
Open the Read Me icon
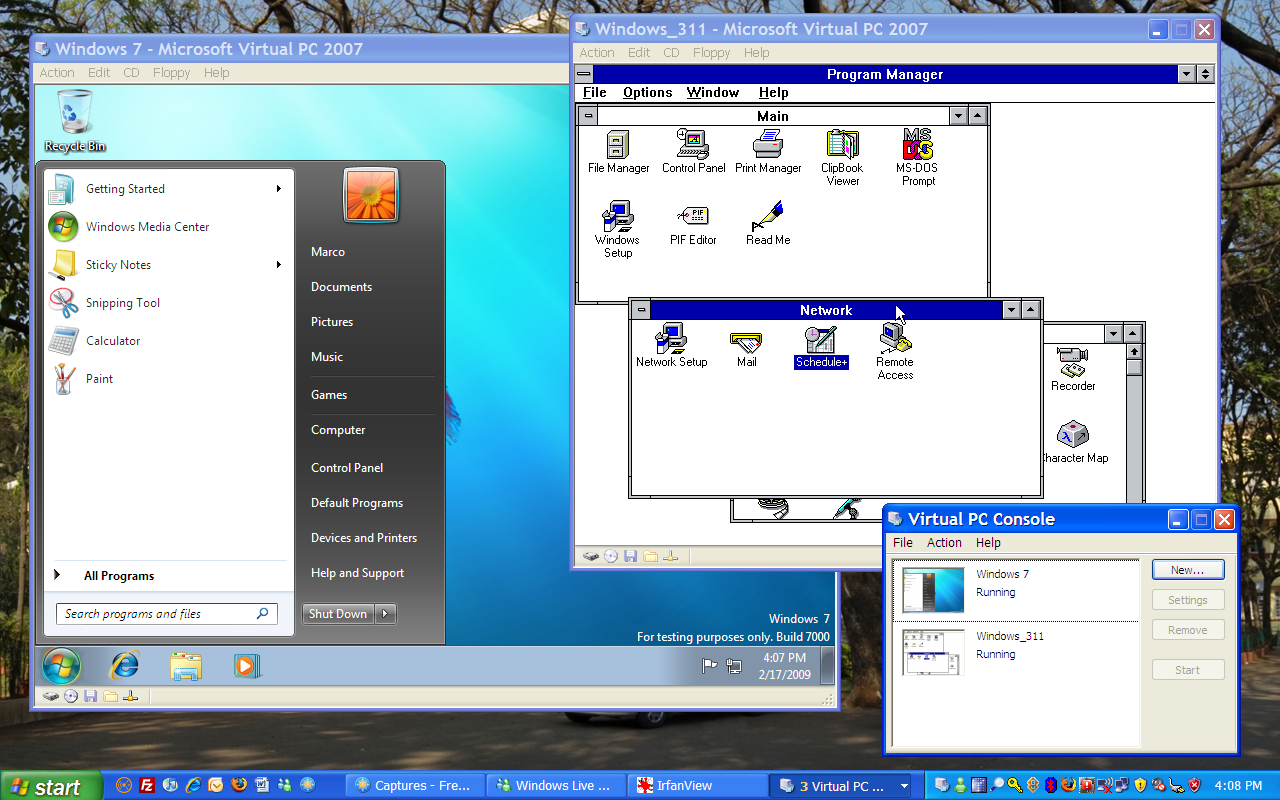(768, 225)
